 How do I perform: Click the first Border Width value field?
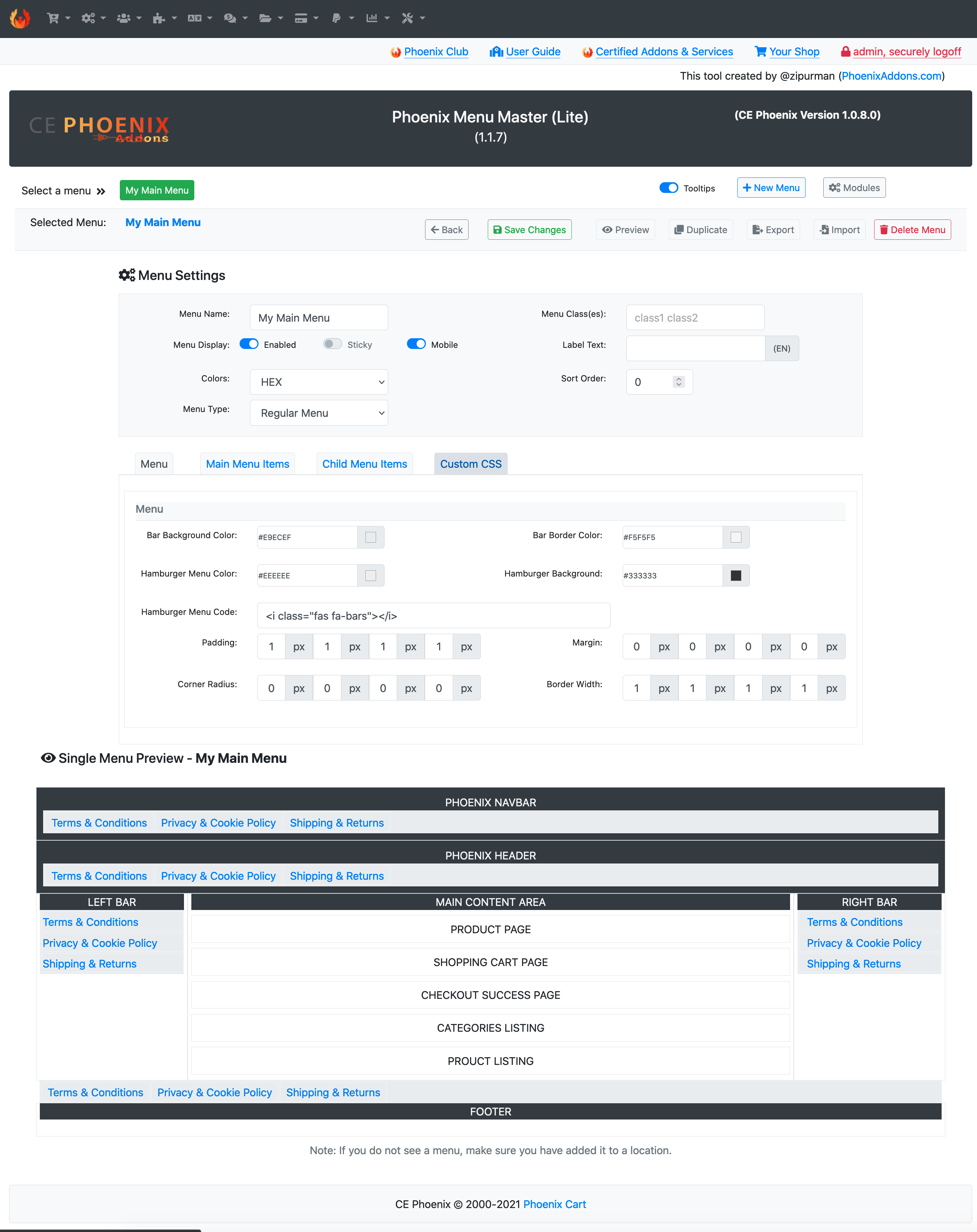coord(636,688)
